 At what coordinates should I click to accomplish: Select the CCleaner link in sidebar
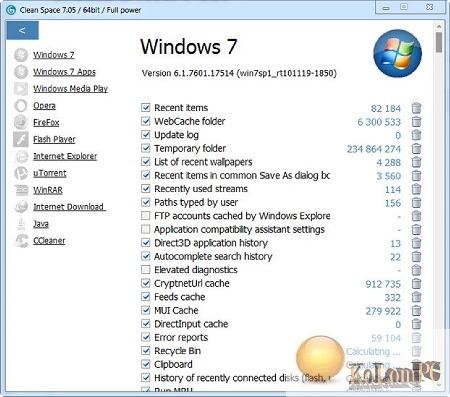pyautogui.click(x=49, y=241)
